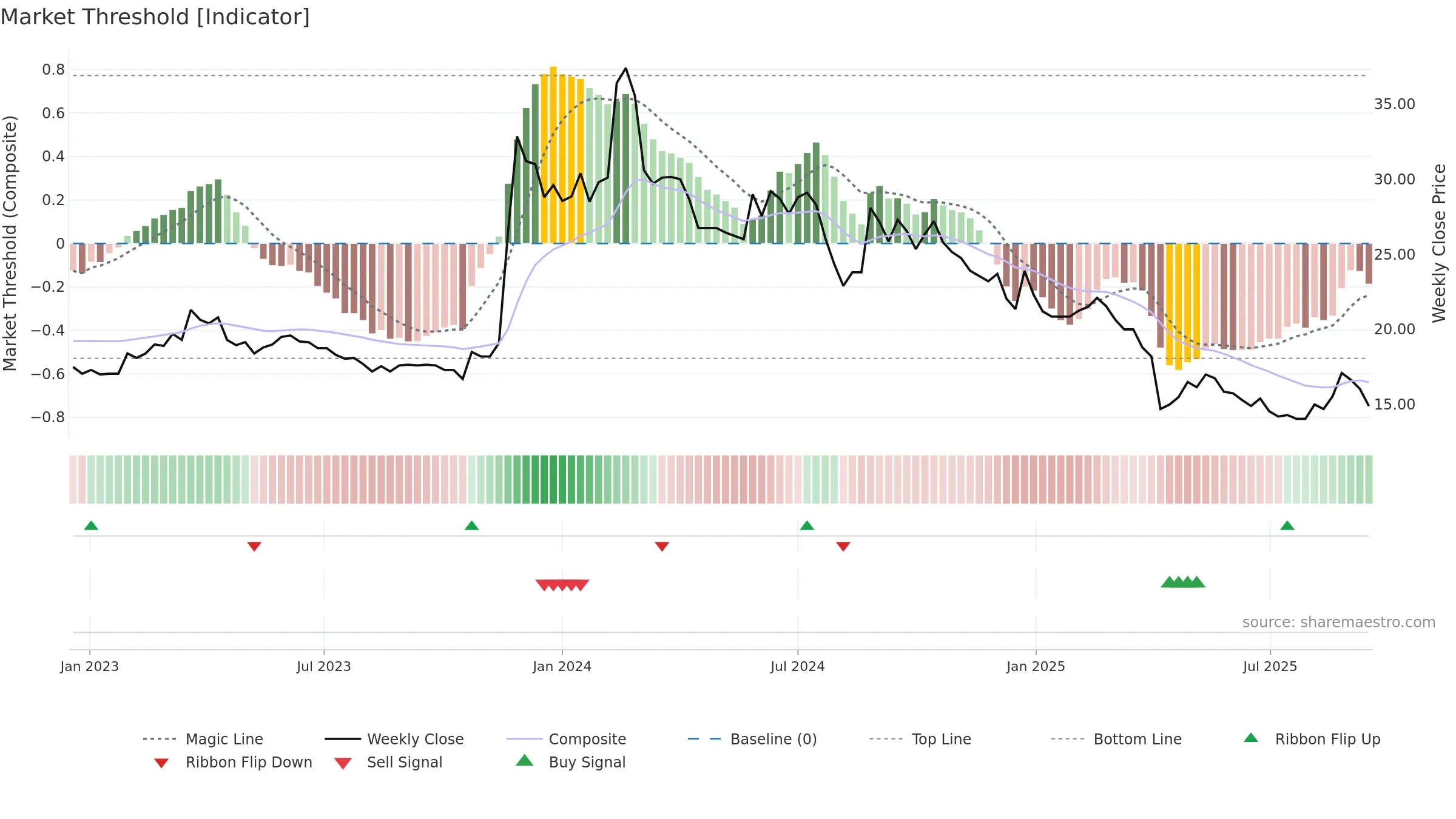Screen dimensions: 1456x819
Task: Click the Weekly Close Price axis title
Action: pyautogui.click(x=1439, y=243)
